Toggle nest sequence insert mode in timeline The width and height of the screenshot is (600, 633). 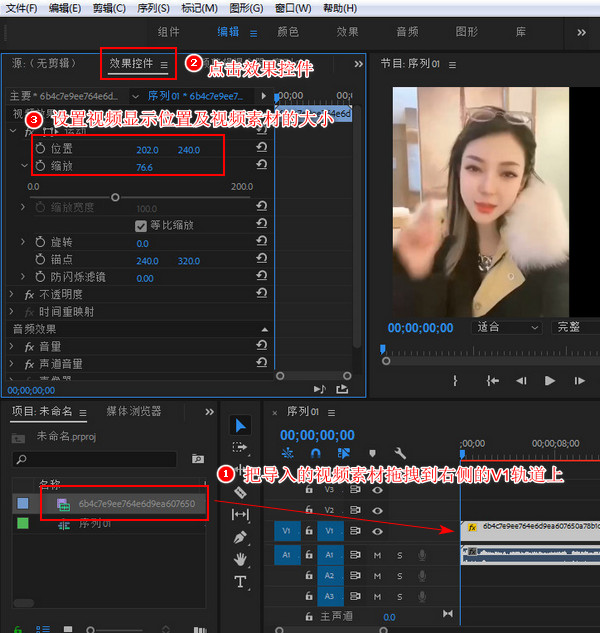point(287,453)
